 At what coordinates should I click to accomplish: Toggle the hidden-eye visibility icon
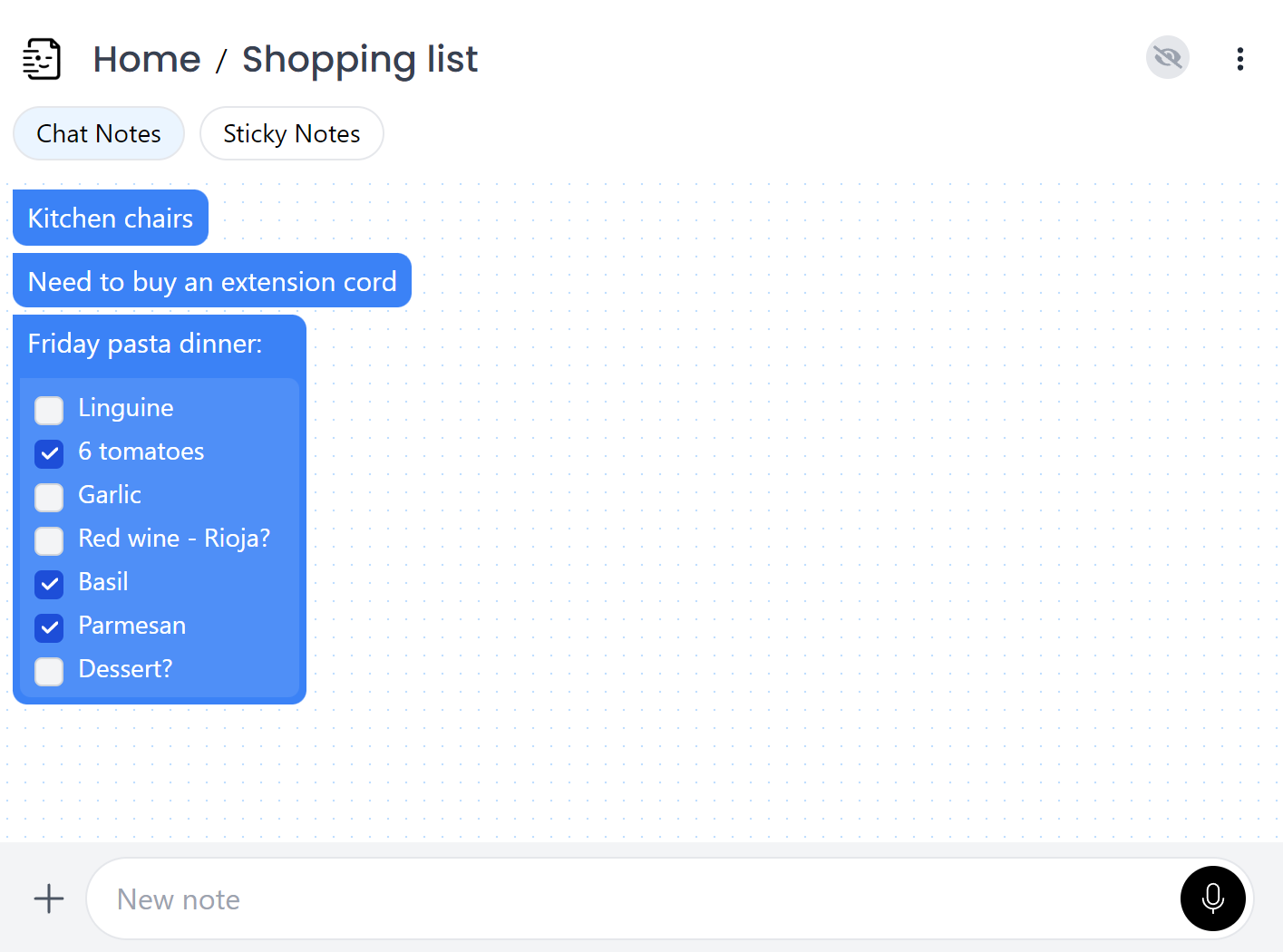tap(1168, 58)
